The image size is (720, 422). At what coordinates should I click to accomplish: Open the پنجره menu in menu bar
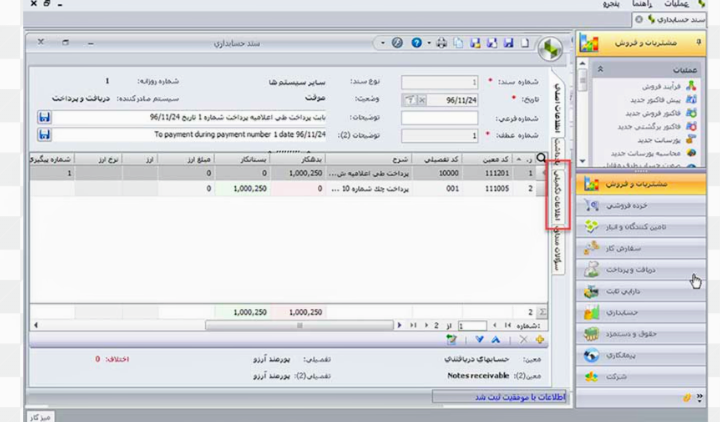click(611, 4)
